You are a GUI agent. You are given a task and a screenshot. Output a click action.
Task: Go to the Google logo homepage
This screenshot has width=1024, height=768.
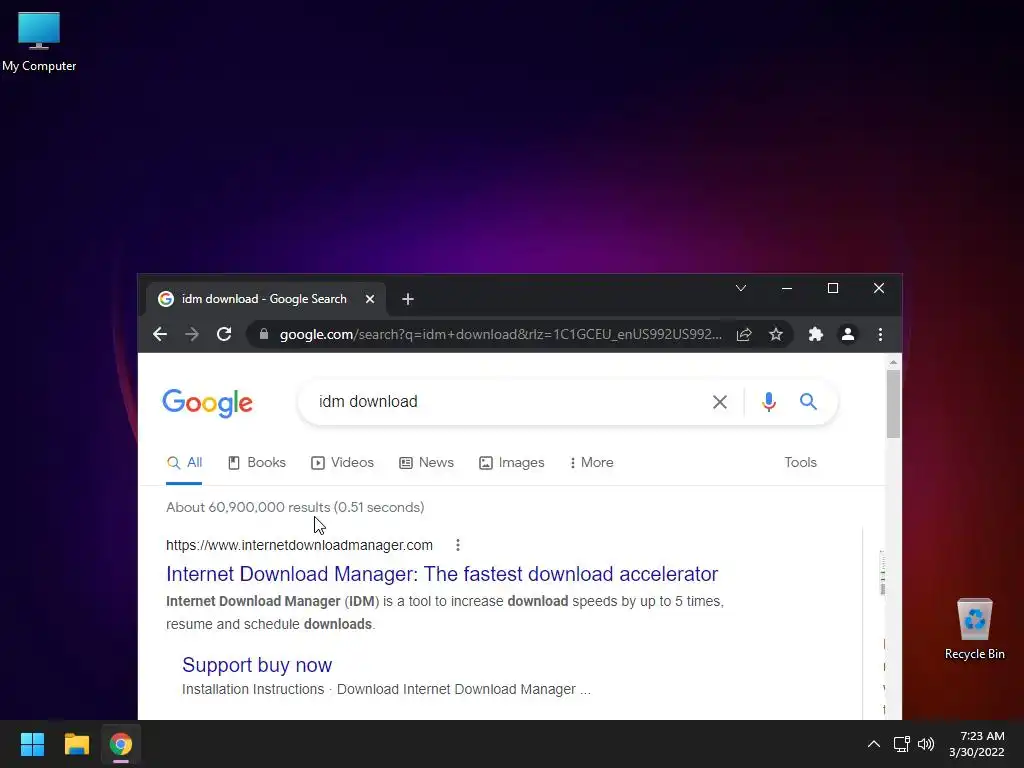[x=208, y=403]
